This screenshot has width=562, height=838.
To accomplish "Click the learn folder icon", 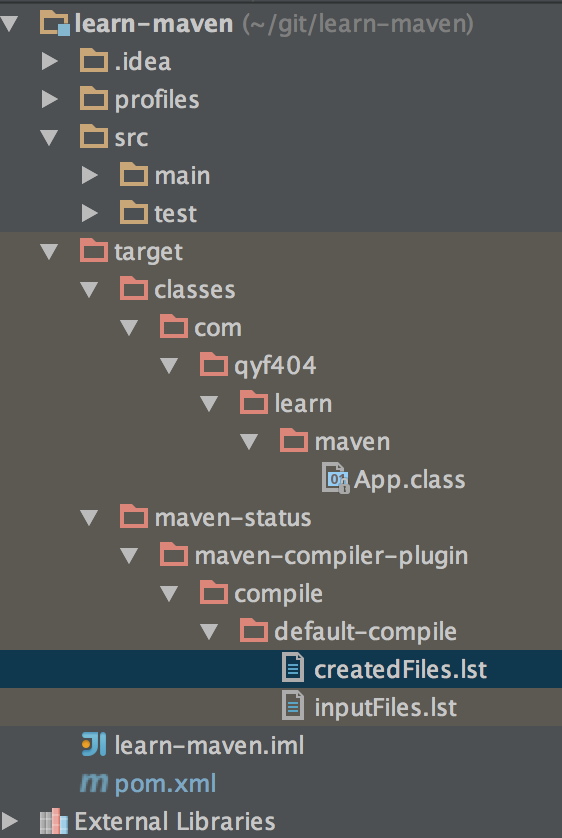I will point(254,402).
